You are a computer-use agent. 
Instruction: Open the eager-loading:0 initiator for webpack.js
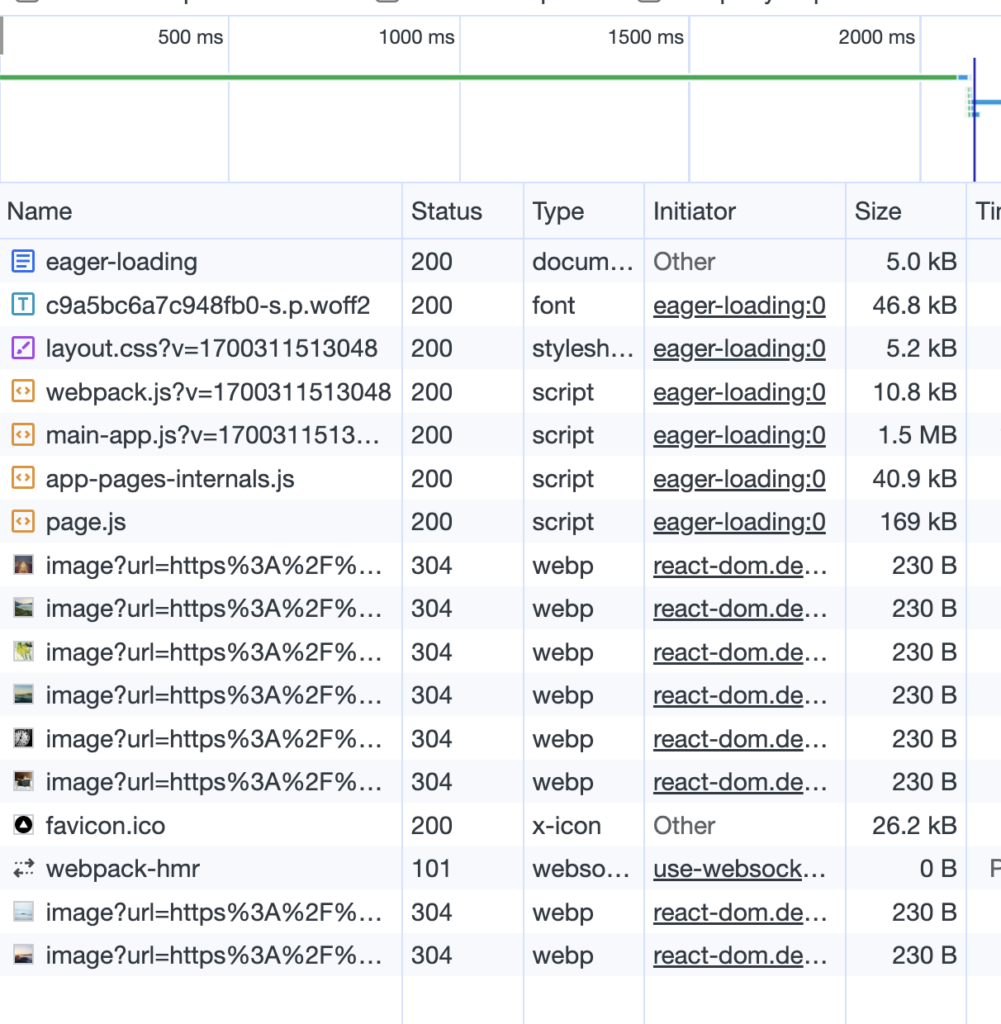tap(739, 392)
